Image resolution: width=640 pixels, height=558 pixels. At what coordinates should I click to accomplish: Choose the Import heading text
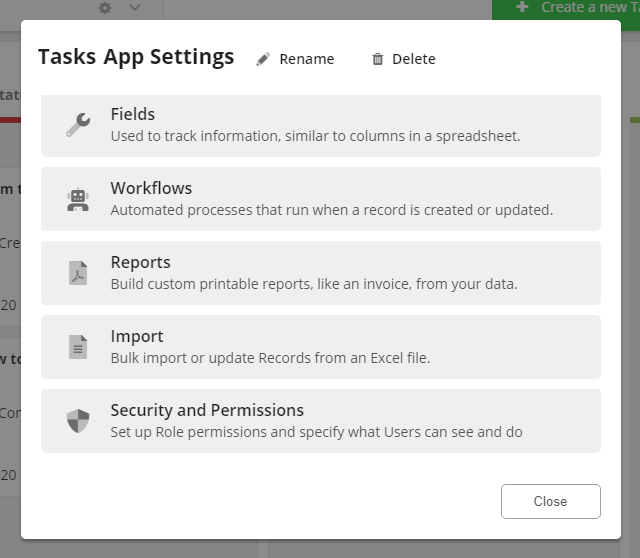click(137, 336)
